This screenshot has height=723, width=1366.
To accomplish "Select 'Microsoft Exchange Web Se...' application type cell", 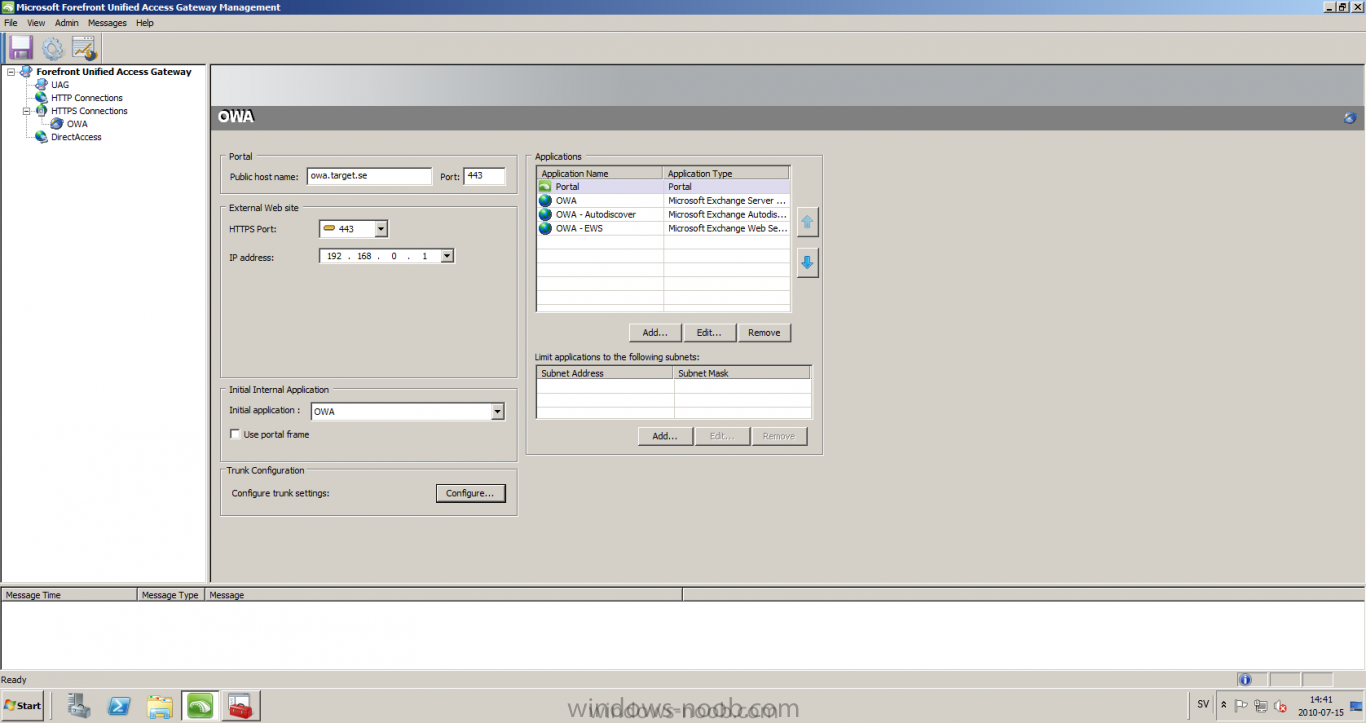I will [727, 229].
